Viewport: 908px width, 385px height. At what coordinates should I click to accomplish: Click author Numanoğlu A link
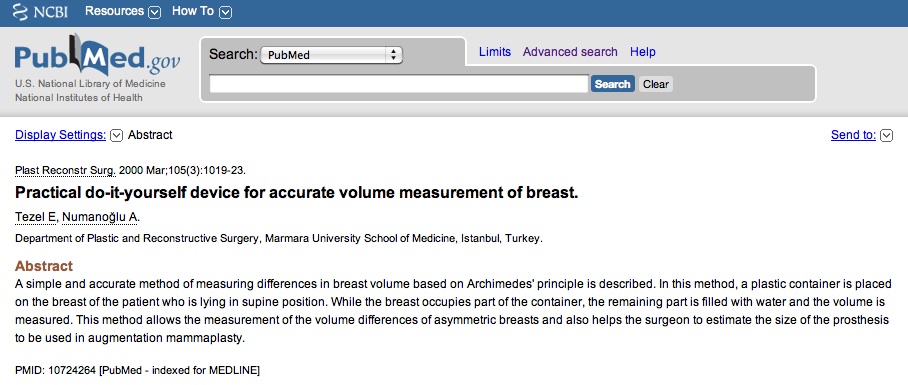pos(101,217)
